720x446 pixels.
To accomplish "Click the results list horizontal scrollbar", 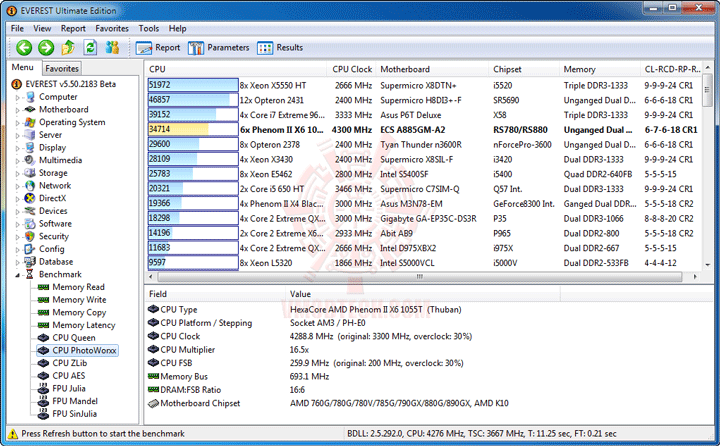I will (420, 277).
